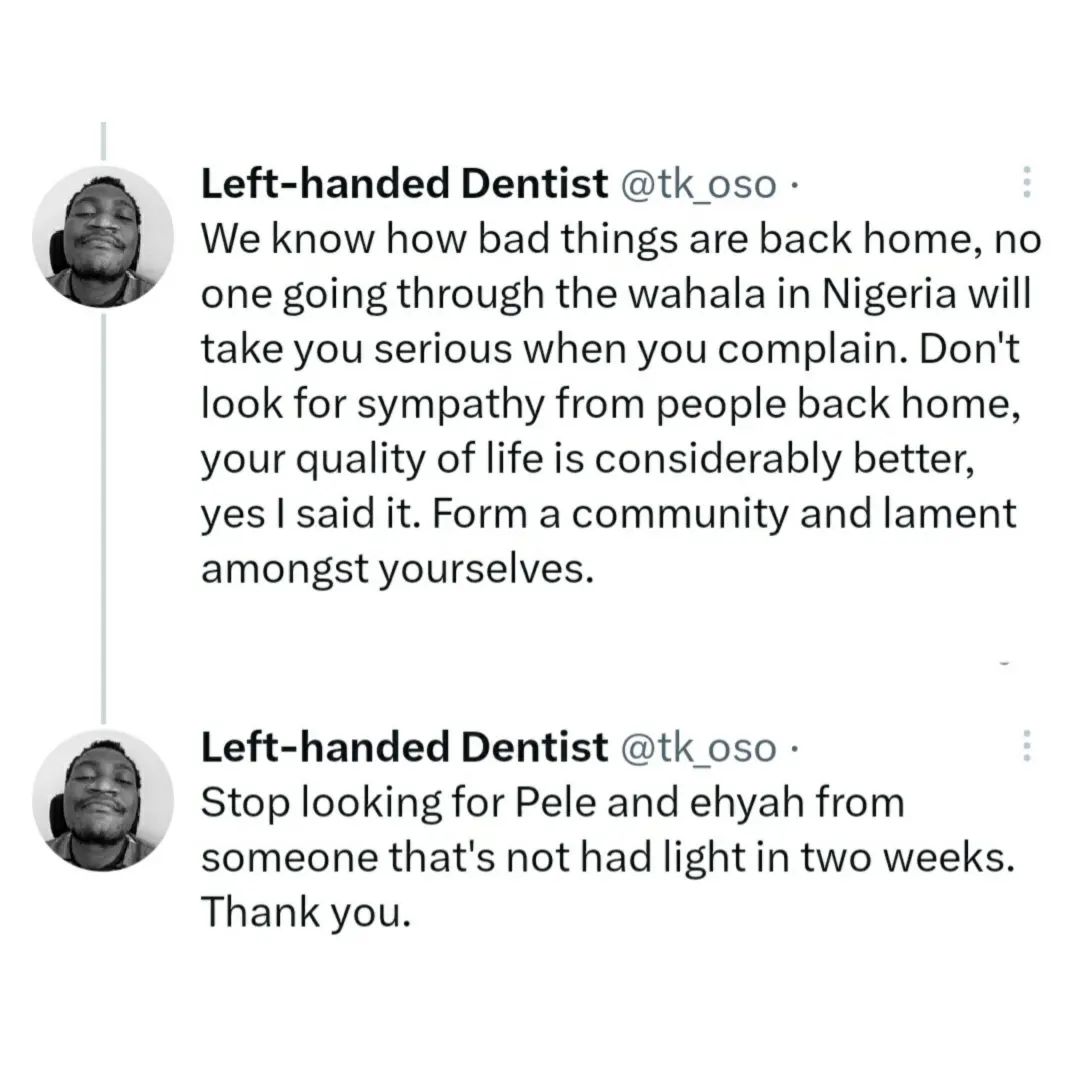Open more options on the second tweet

click(x=1026, y=746)
